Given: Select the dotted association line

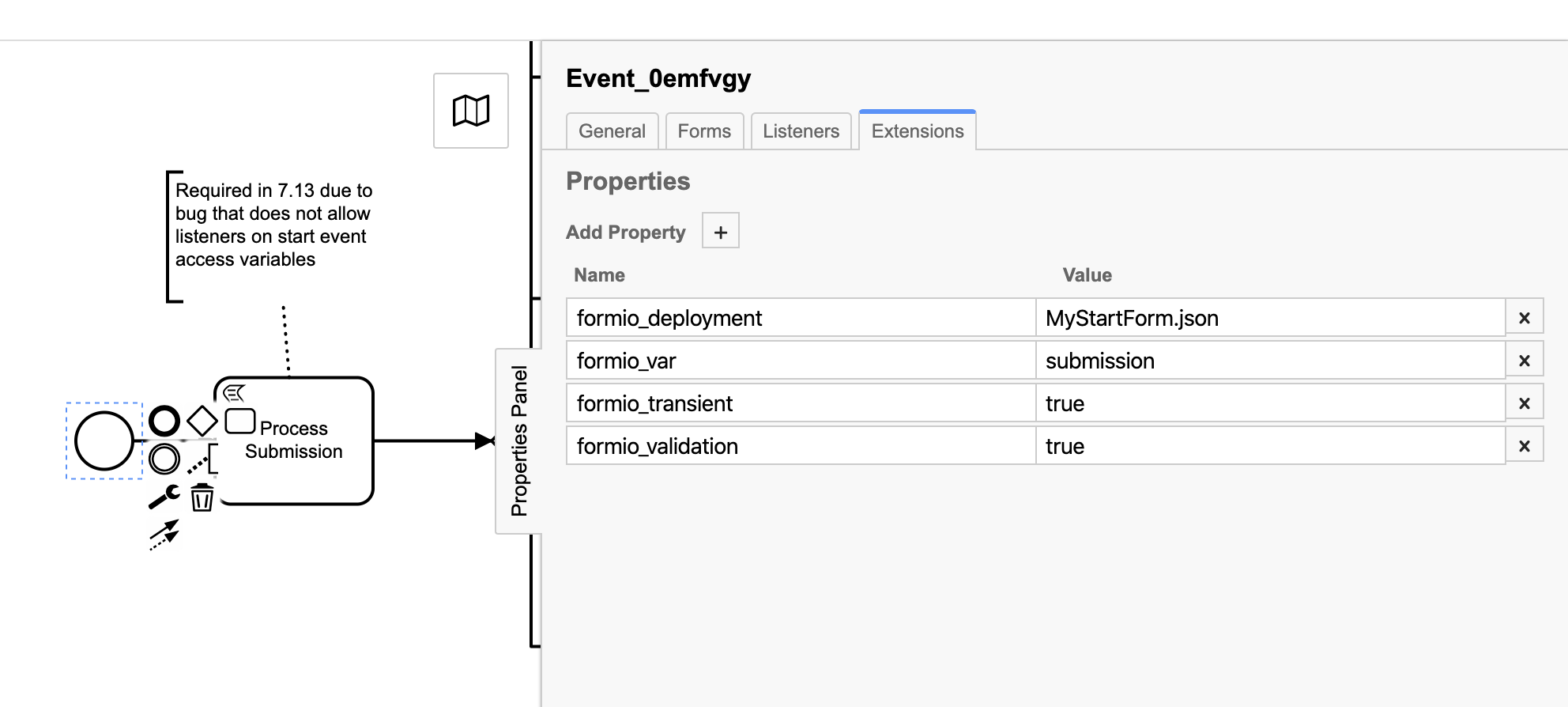Looking at the screenshot, I should [x=286, y=340].
